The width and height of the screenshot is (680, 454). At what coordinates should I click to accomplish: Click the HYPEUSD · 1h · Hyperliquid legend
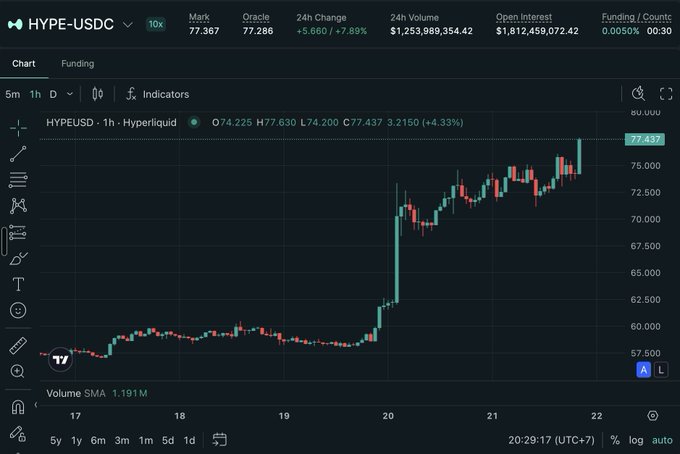(111, 123)
